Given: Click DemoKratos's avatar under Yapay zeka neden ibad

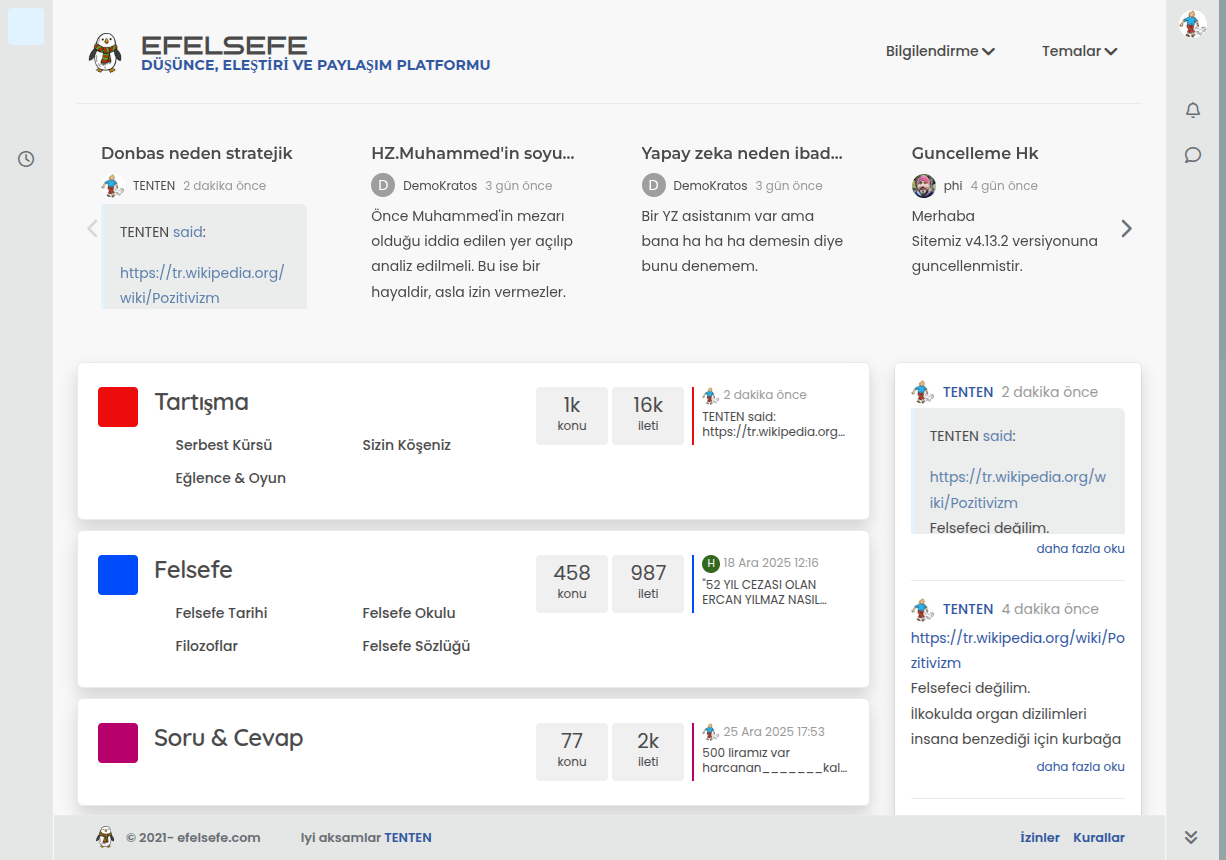Looking at the screenshot, I should [x=653, y=186].
